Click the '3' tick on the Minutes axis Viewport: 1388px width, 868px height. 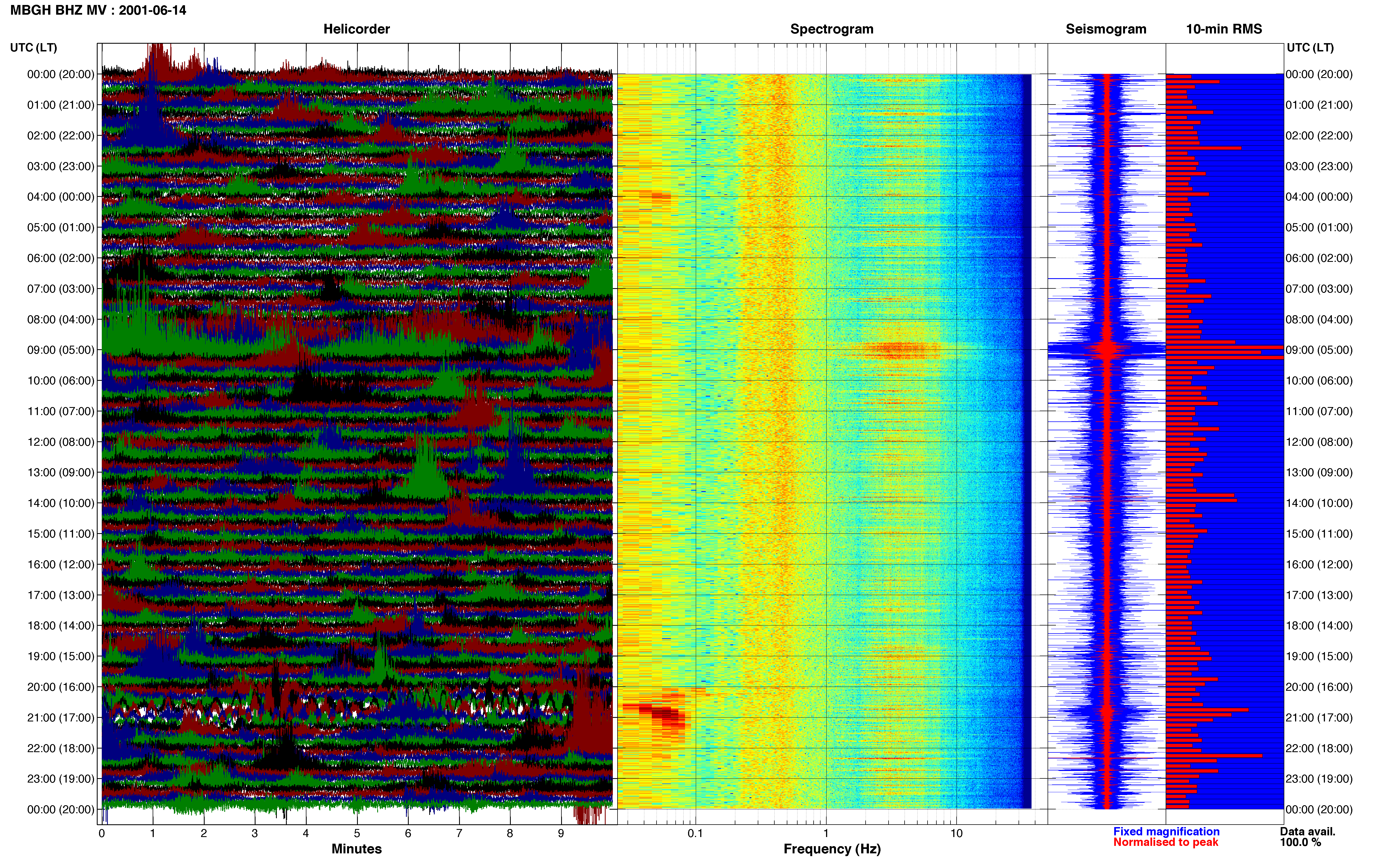[255, 833]
